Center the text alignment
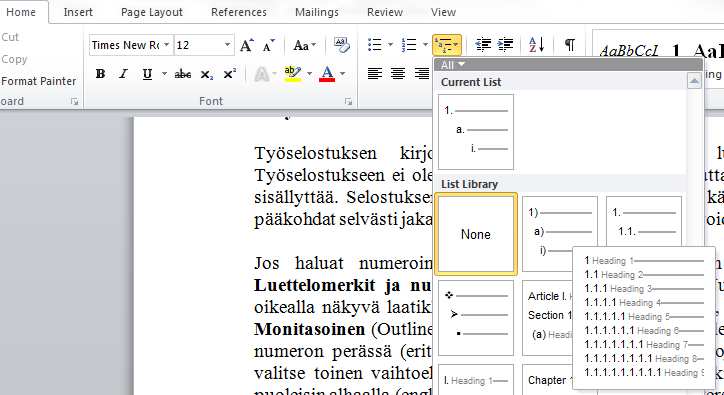This screenshot has height=395, width=724. (x=398, y=73)
